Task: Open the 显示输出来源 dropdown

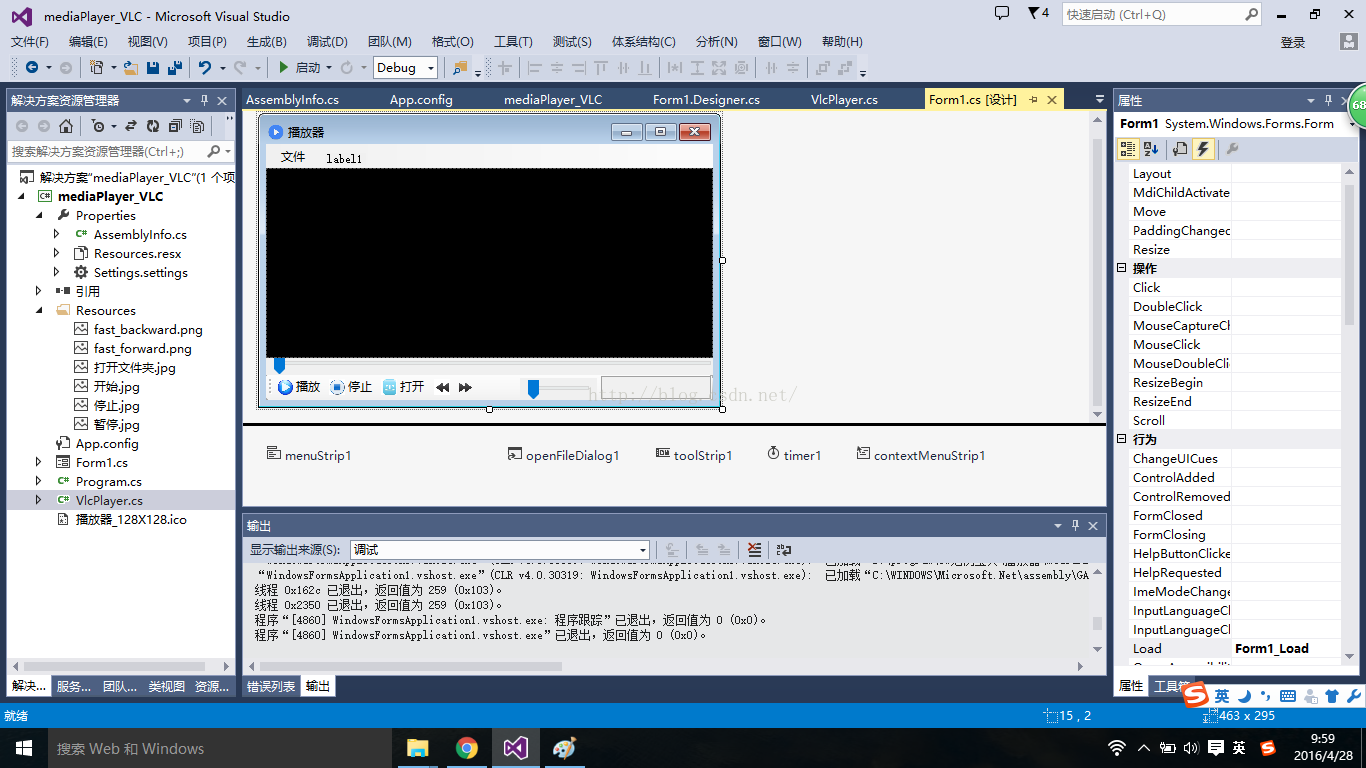Action: point(643,550)
